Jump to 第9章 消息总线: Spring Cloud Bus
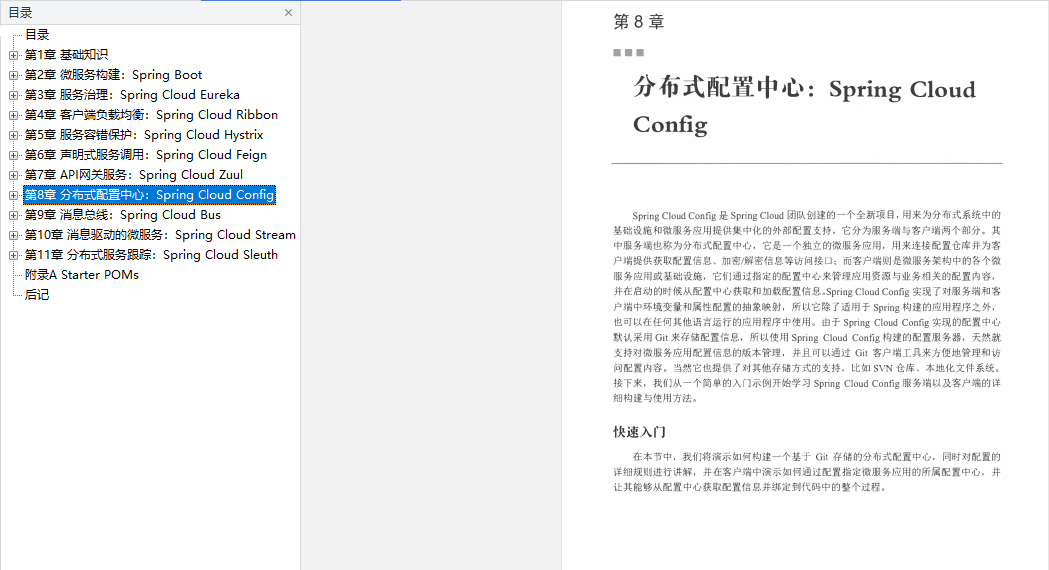Image resolution: width=1049 pixels, height=570 pixels. [122, 215]
